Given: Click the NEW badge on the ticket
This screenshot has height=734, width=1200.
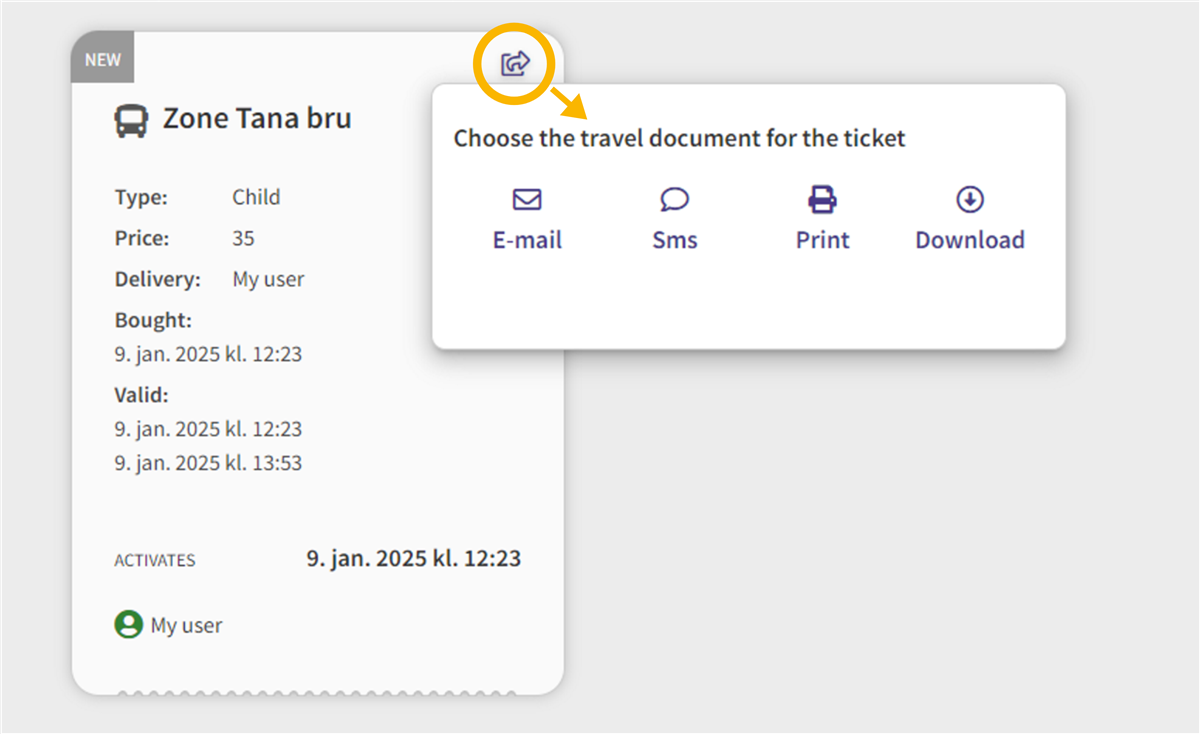Looking at the screenshot, I should point(102,59).
